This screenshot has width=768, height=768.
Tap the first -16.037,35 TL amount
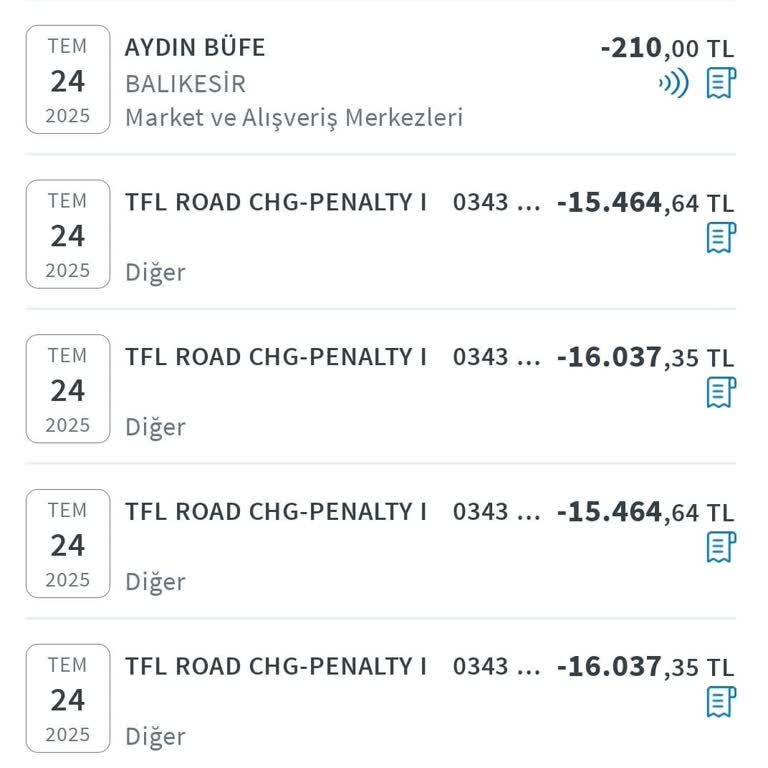(x=645, y=357)
